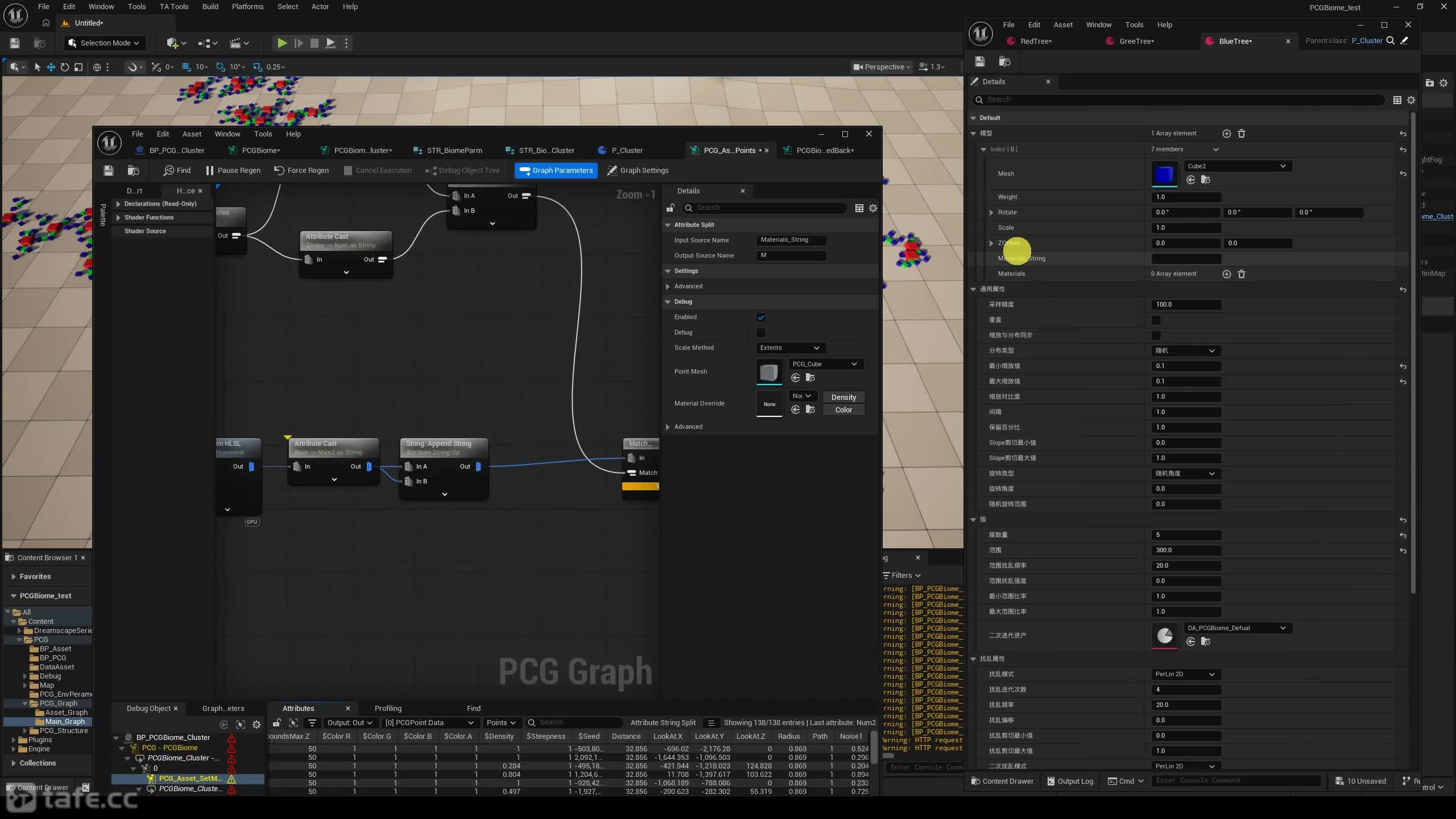The height and width of the screenshot is (819, 1456).
Task: Expand the Shader Functions section
Action: pyautogui.click(x=118, y=218)
